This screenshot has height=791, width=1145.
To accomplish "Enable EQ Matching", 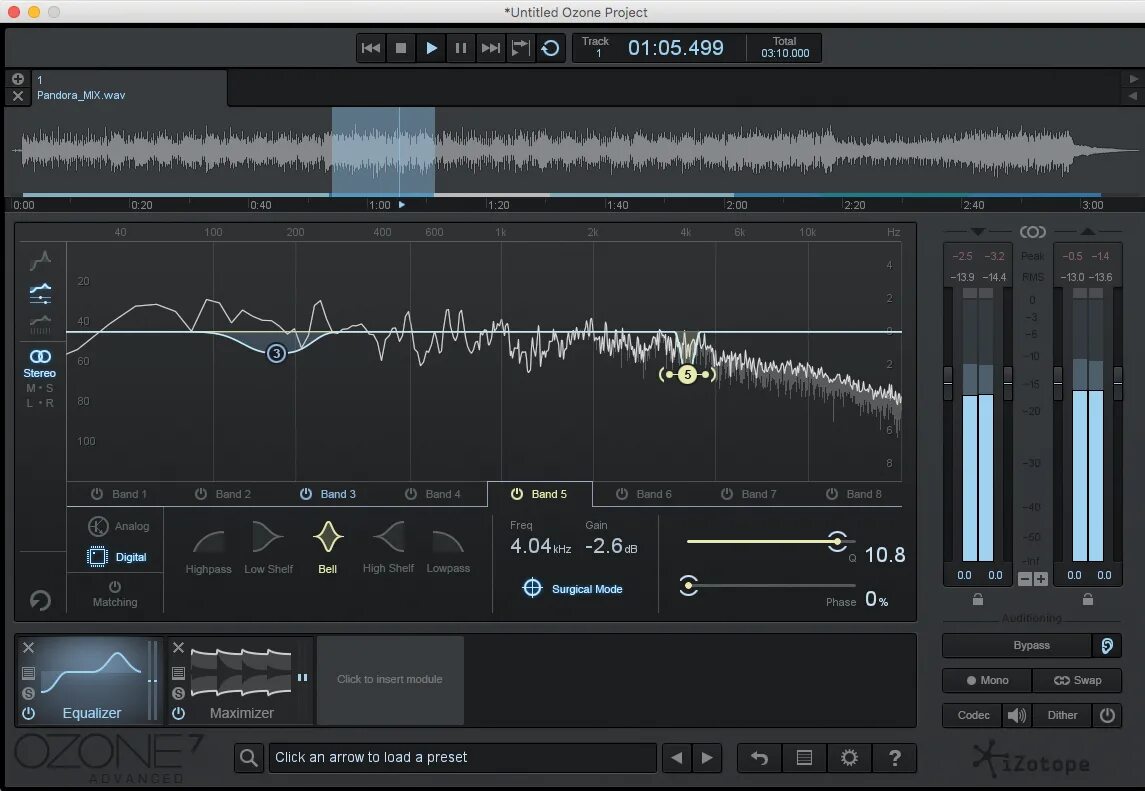I will 115,594.
